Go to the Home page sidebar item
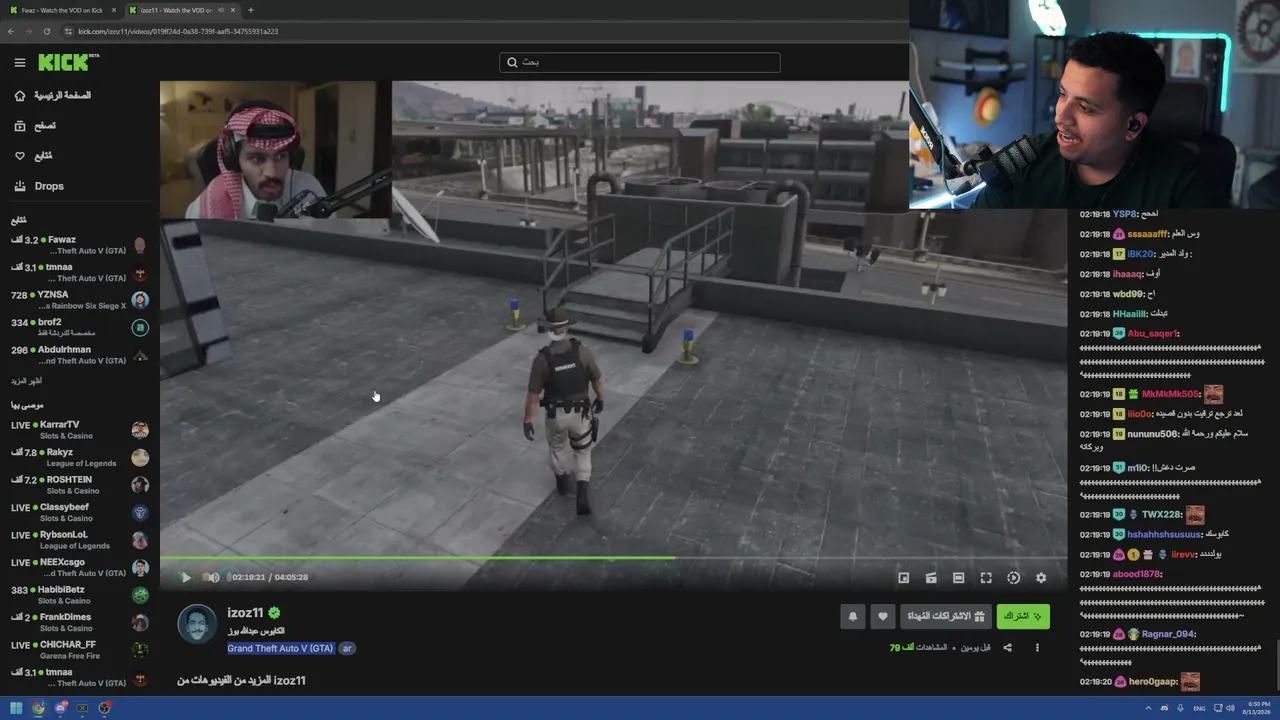1280x720 pixels. (x=52, y=96)
